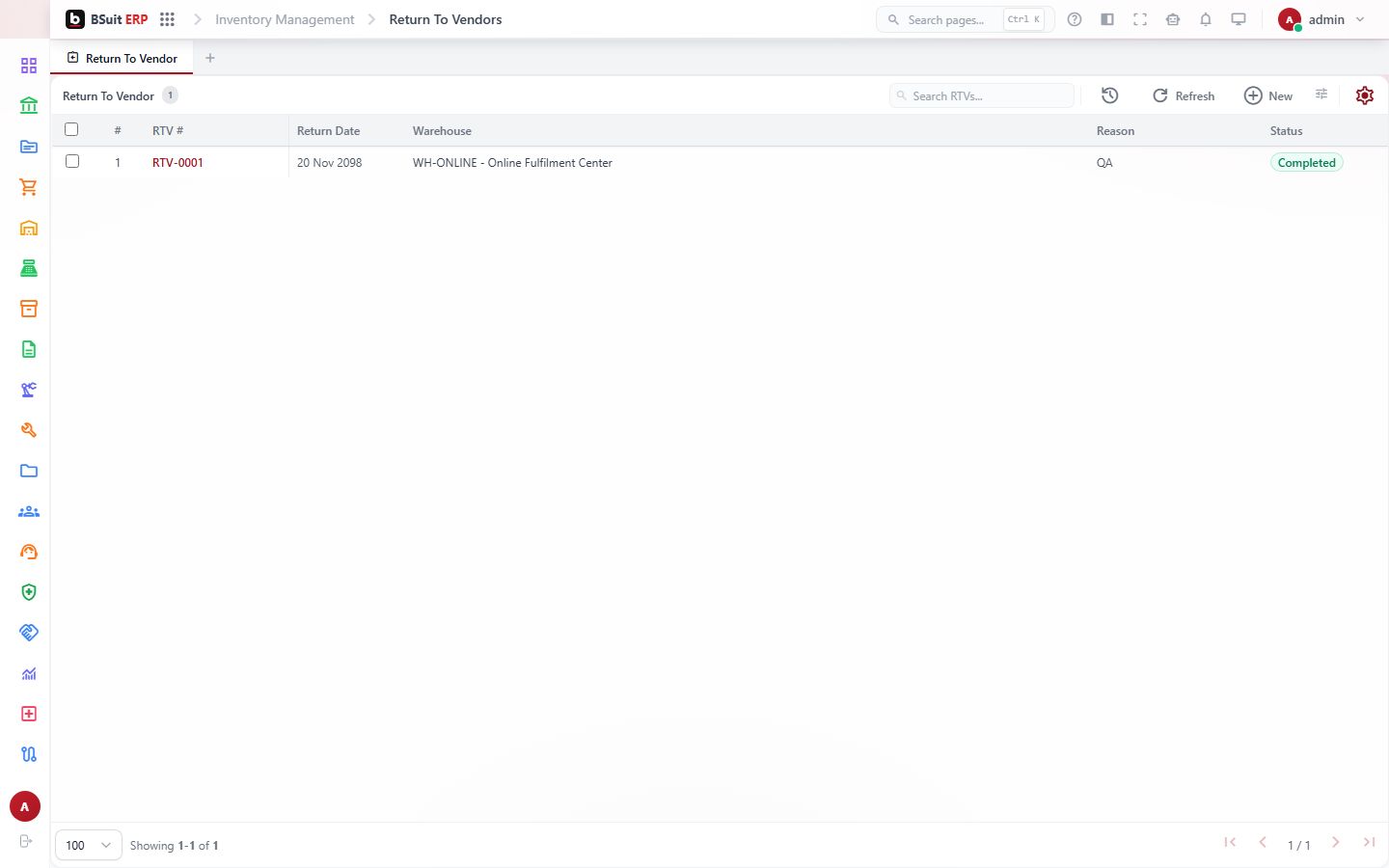Image resolution: width=1389 pixels, height=868 pixels.
Task: Go to the next page arrow in pagination
Action: pyautogui.click(x=1336, y=842)
